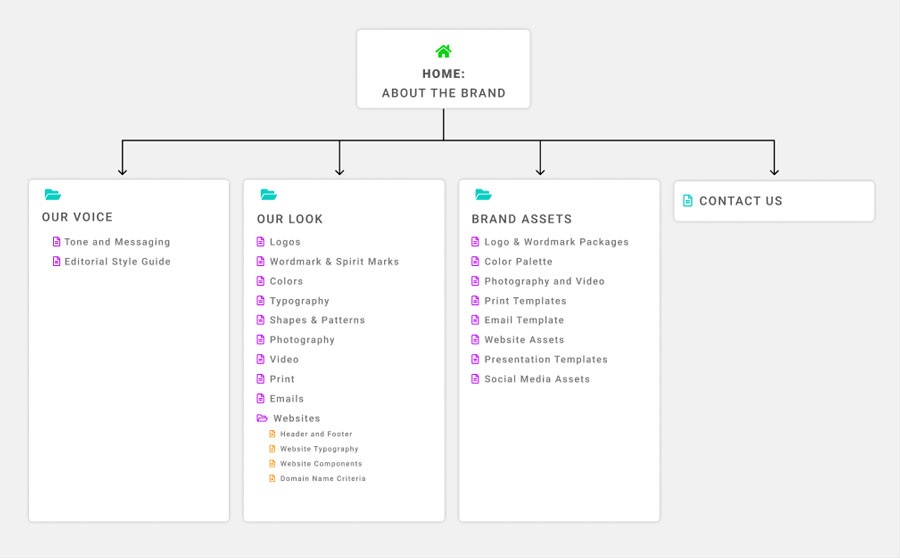Click the page icon beside Video
Viewport: 900px width, 558px height.
click(261, 359)
